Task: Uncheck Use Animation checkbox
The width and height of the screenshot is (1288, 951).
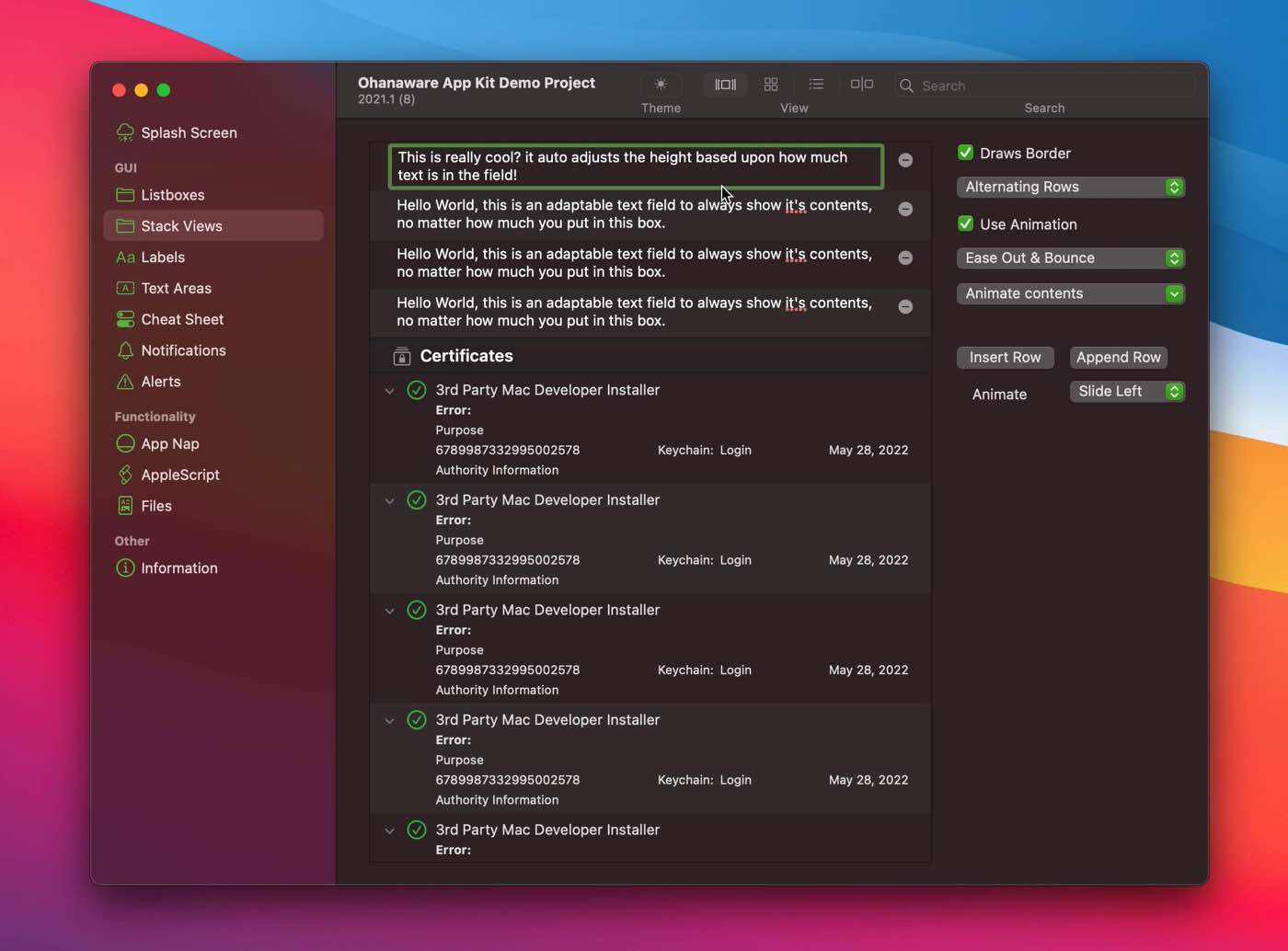Action: 966,223
